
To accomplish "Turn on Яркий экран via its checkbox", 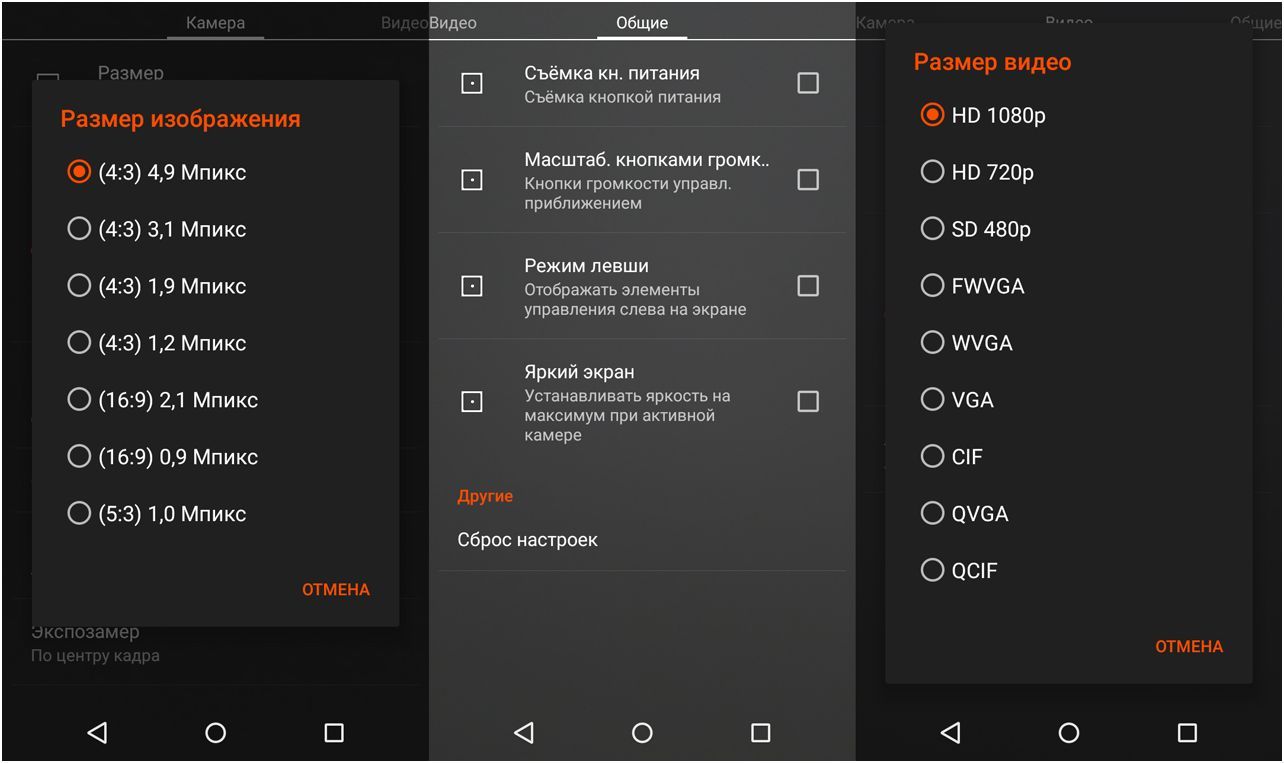I will point(808,402).
